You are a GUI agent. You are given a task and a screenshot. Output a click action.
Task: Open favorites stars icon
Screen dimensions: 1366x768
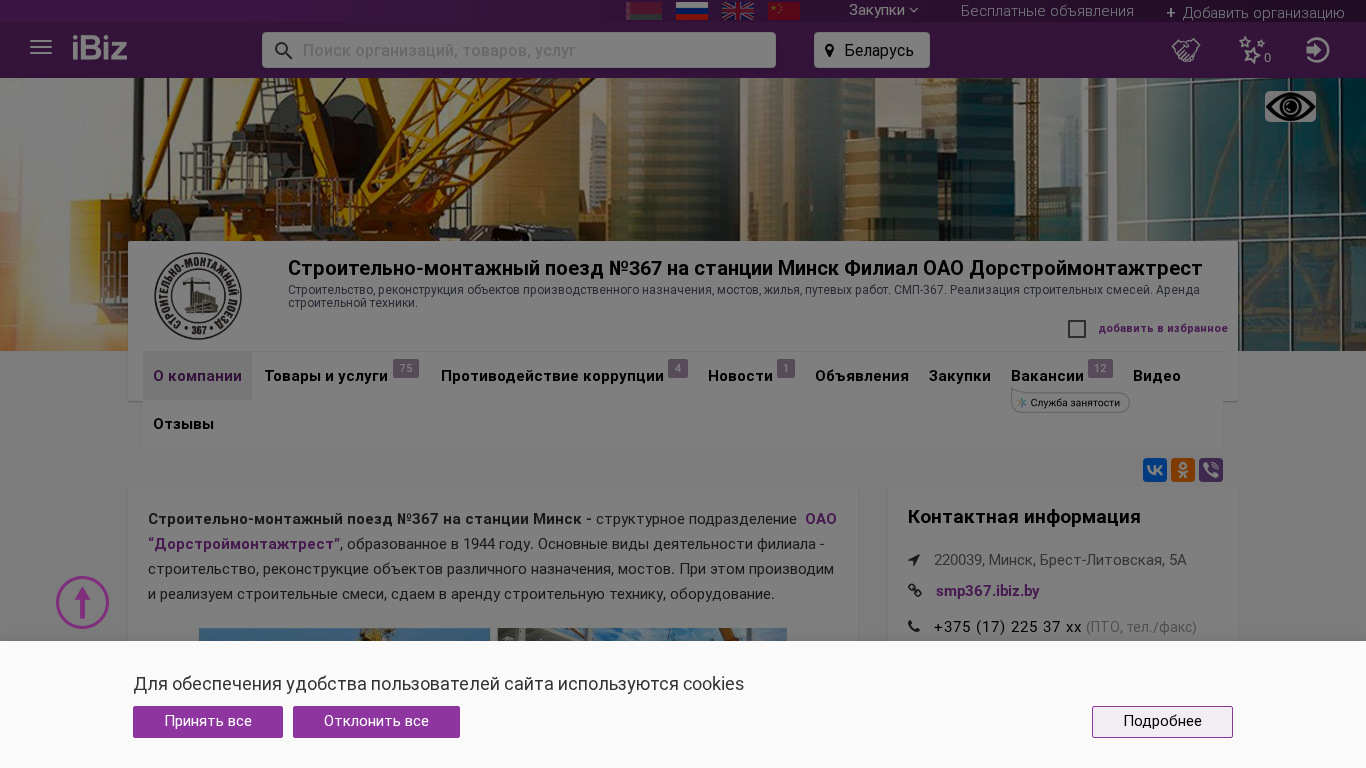[x=1252, y=50]
